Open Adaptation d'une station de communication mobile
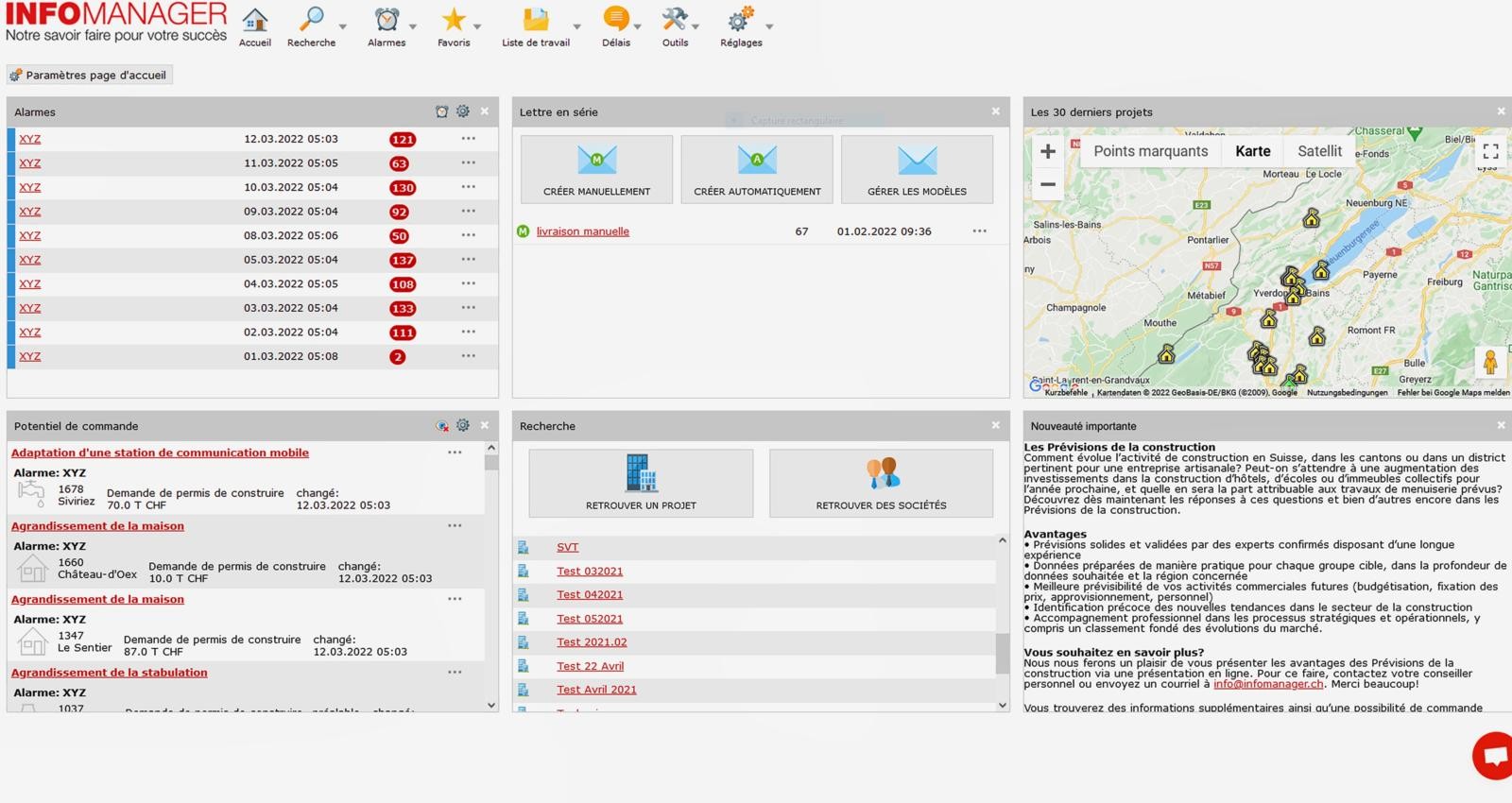This screenshot has height=803, width=1512. [160, 453]
